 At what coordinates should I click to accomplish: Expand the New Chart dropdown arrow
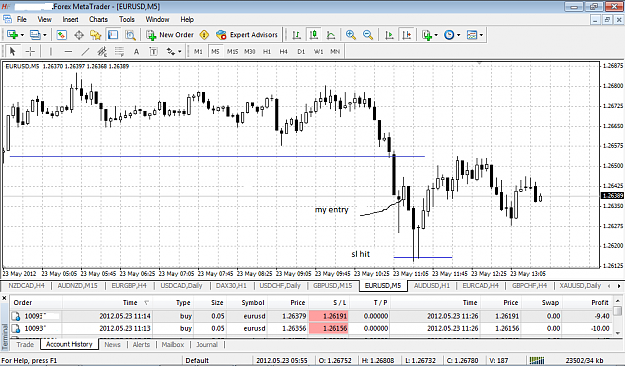point(22,35)
